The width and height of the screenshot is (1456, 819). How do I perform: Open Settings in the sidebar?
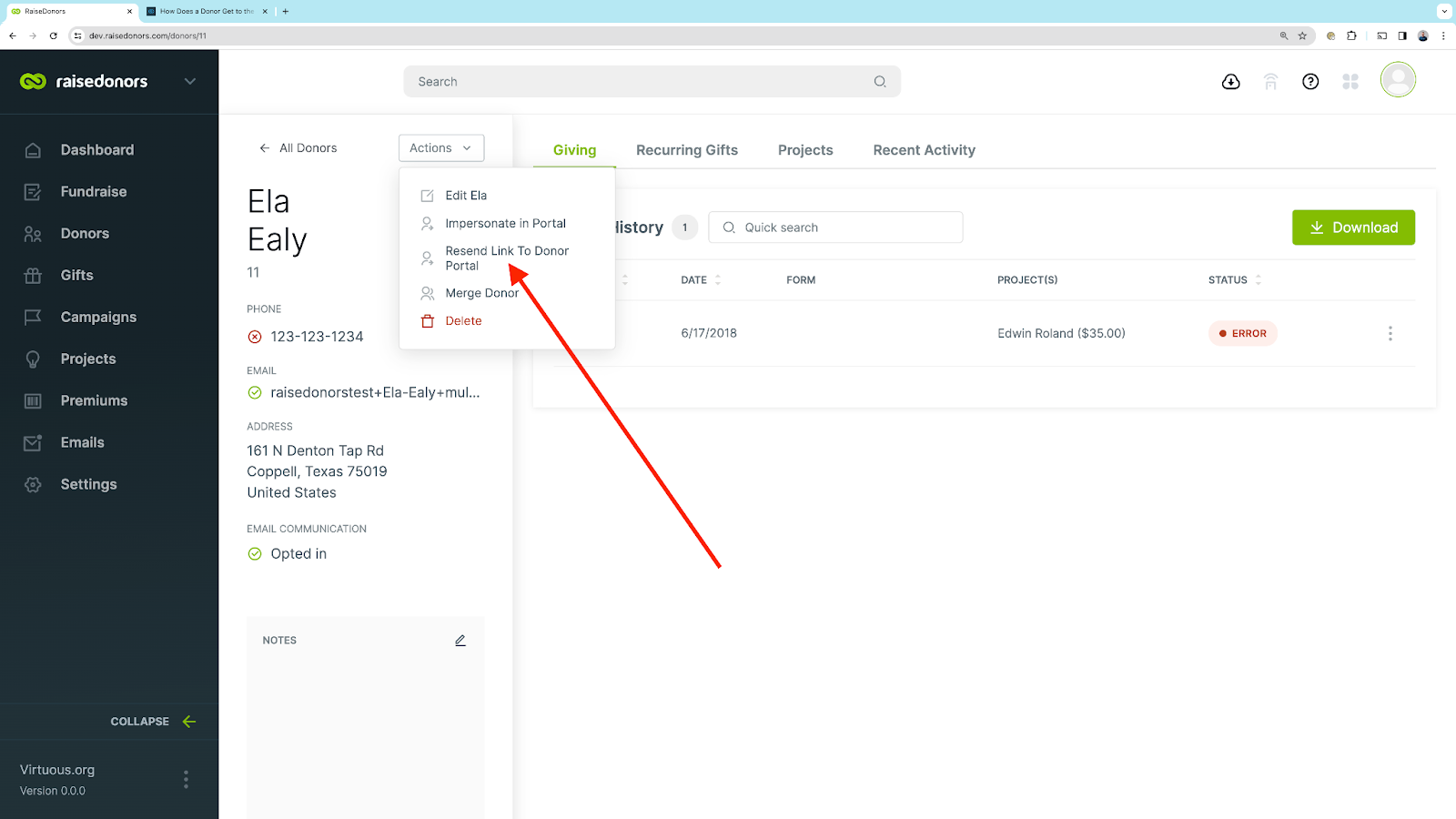pyautogui.click(x=88, y=485)
